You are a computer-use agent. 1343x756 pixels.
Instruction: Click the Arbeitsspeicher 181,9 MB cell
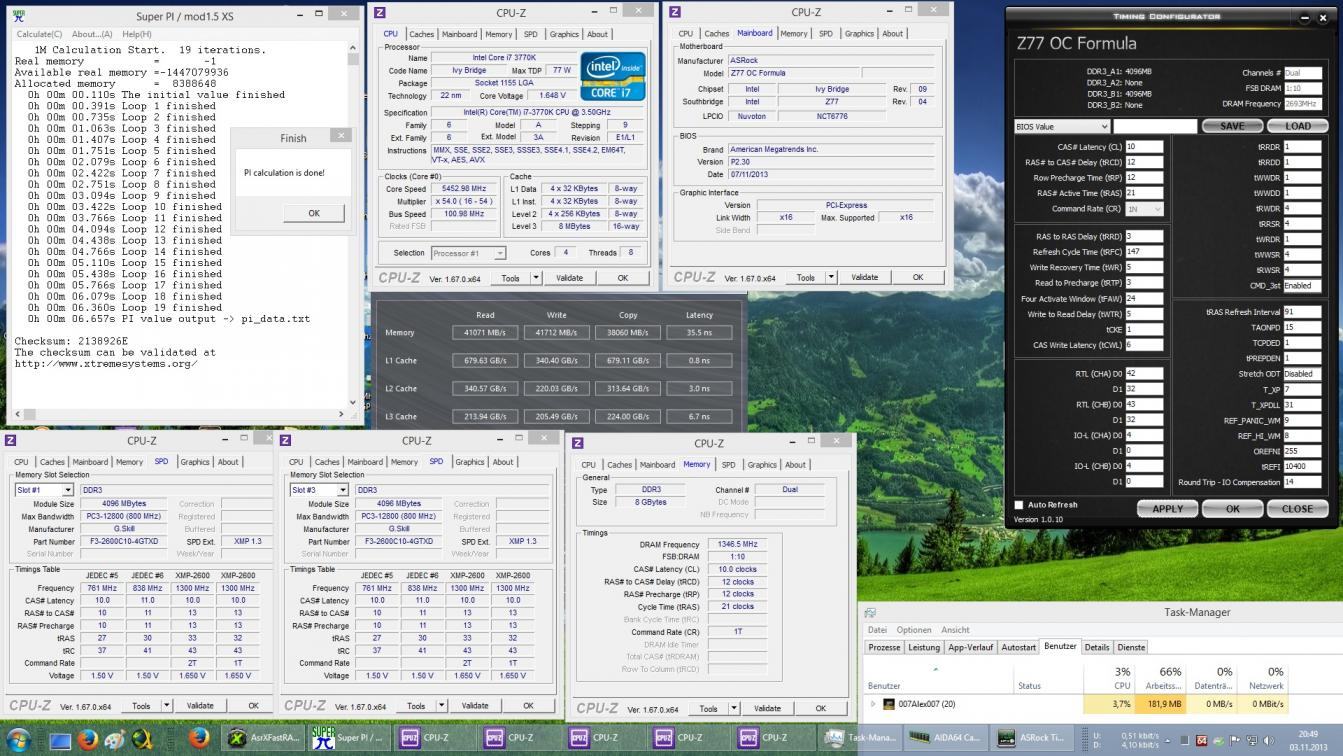point(1160,704)
